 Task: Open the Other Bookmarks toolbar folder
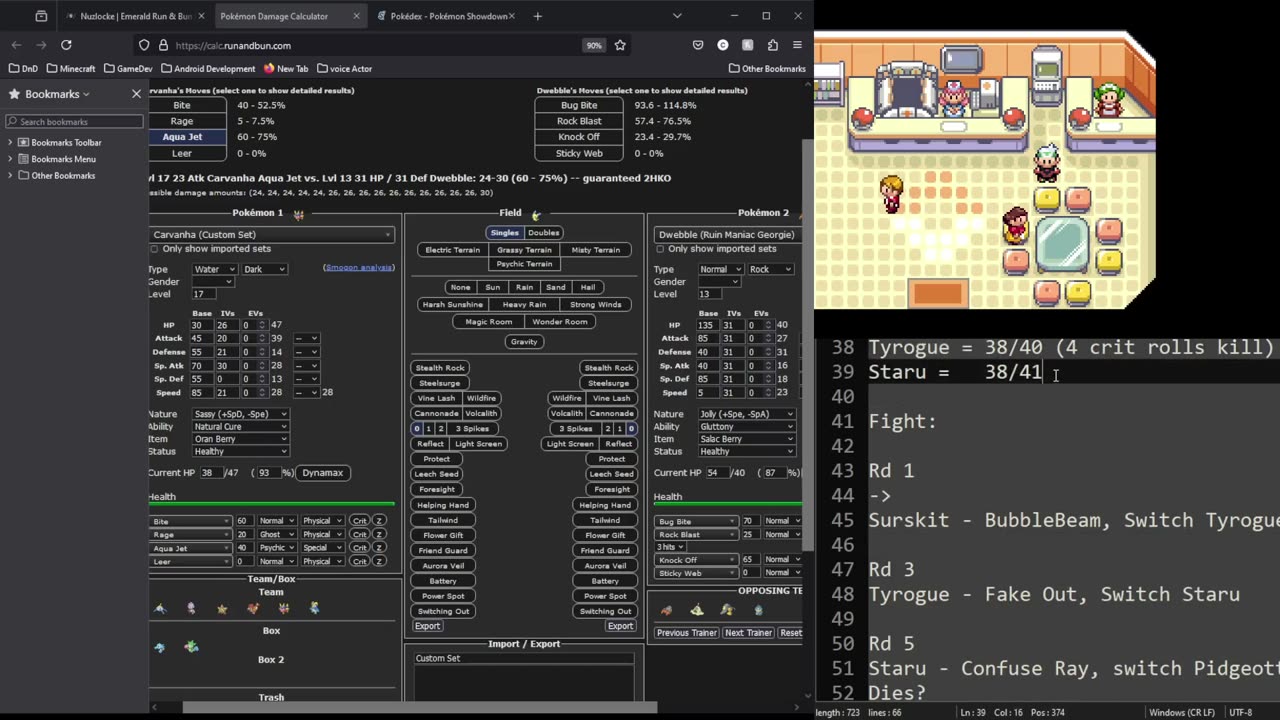click(x=767, y=69)
